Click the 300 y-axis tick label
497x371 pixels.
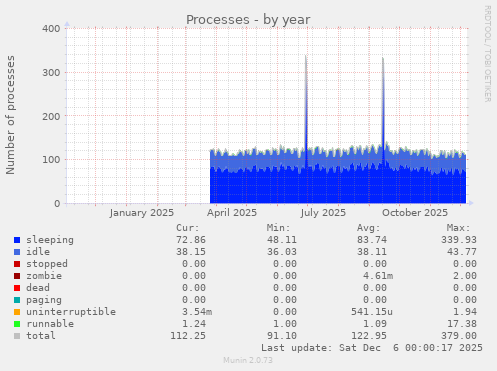(51, 72)
